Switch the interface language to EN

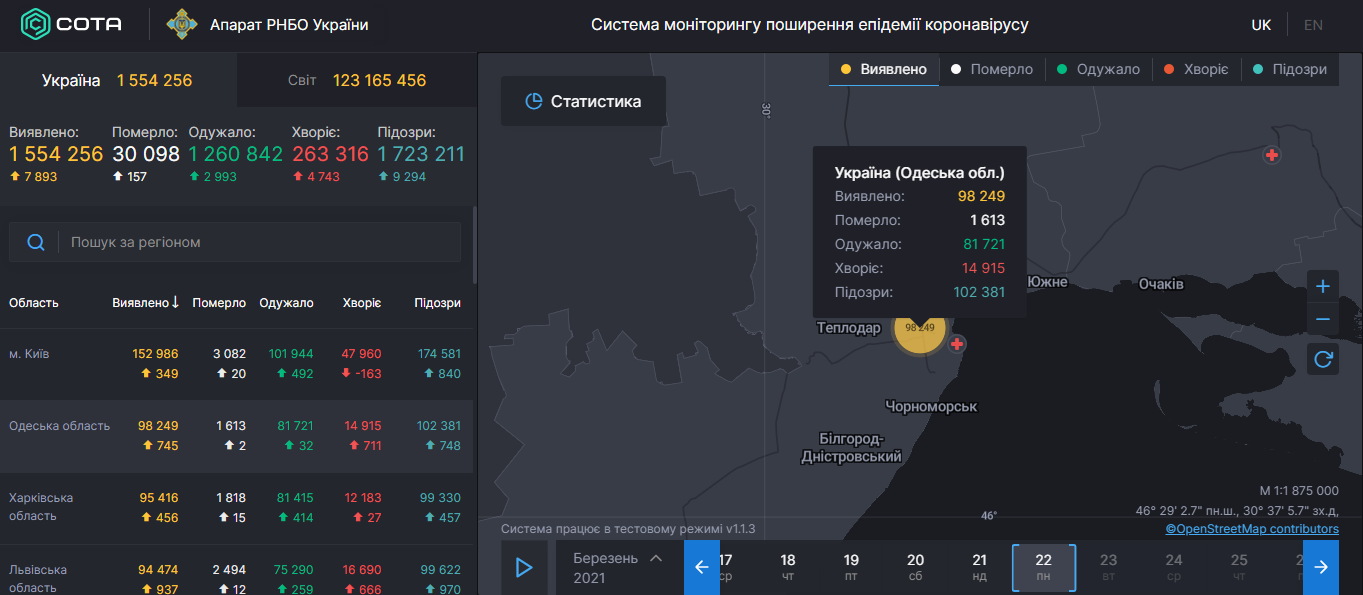[x=1313, y=24]
